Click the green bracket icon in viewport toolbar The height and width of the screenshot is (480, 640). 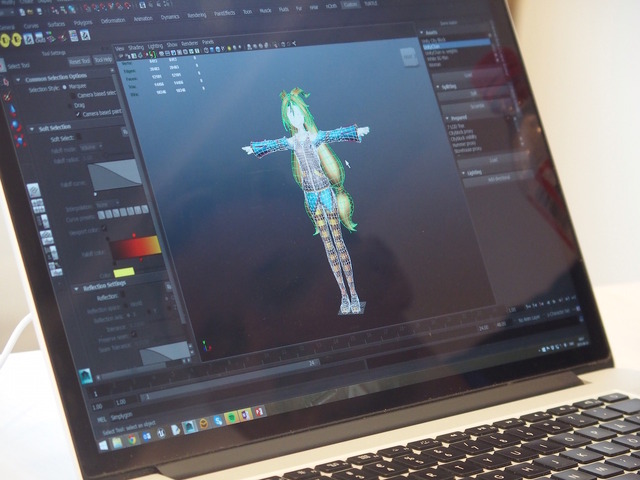coord(152,54)
